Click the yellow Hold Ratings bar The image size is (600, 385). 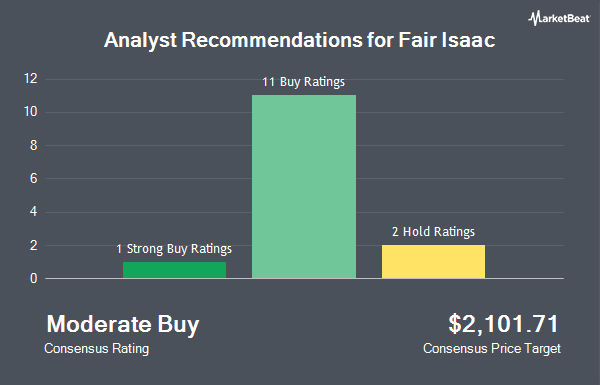(x=433, y=261)
